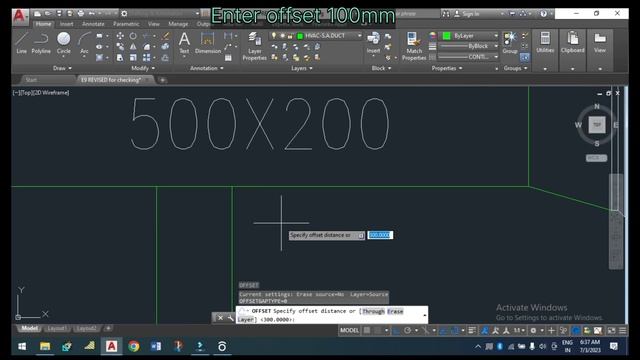Toggle polar tracking in status bar
The width and height of the screenshot is (640, 360).
click(x=407, y=330)
